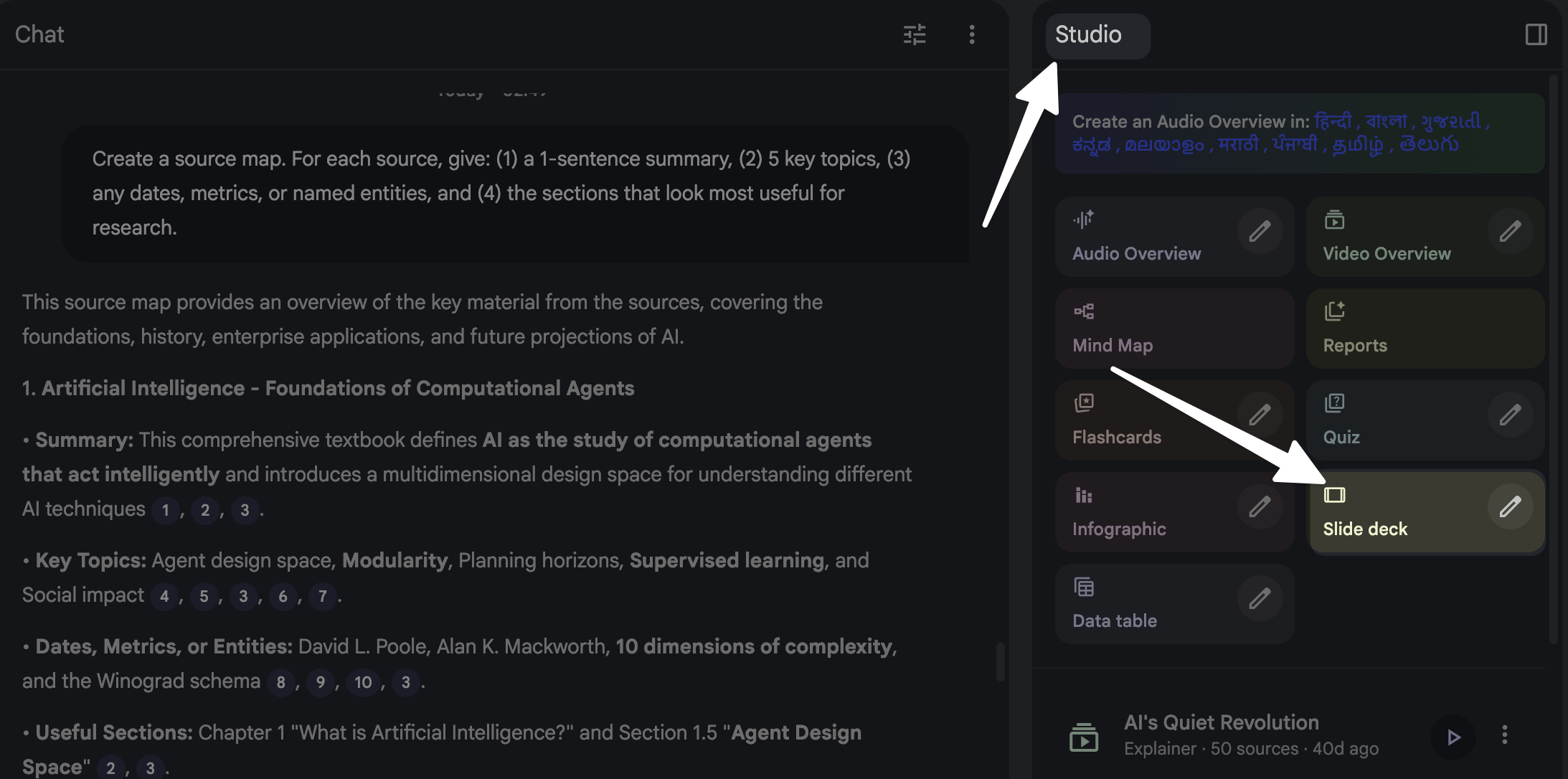Click the chat scrollbar thumb

click(x=1001, y=662)
